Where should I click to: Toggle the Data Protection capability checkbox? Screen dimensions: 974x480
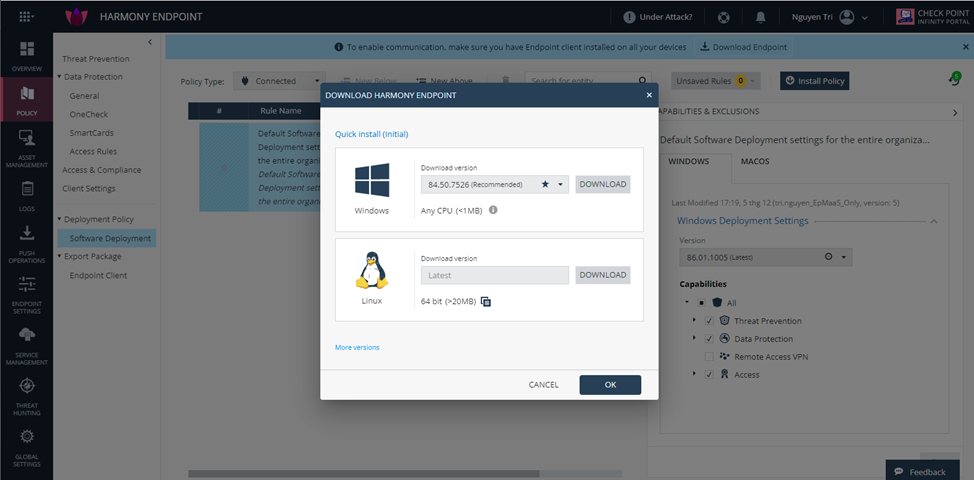pos(709,339)
